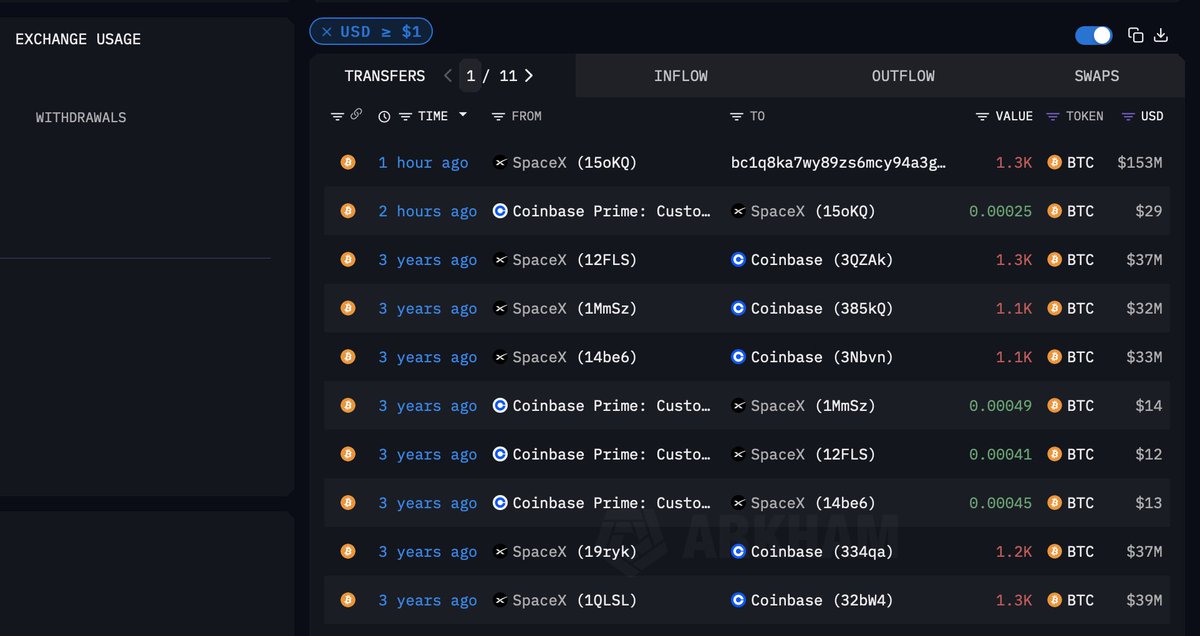Click SpaceX logo next to SpaceX (14be6) sender
1200x636 pixels.
[500, 357]
